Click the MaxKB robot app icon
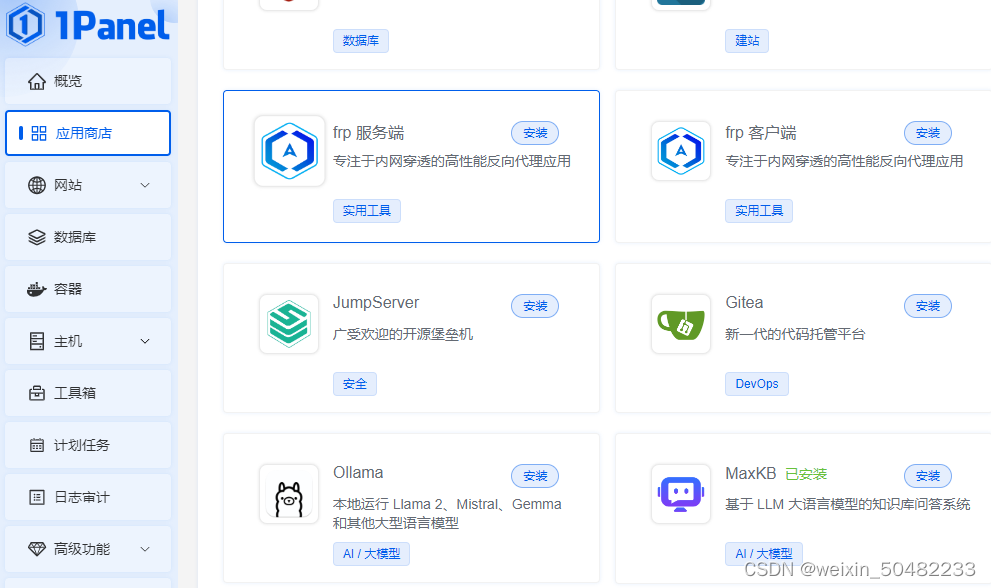Image resolution: width=991 pixels, height=588 pixels. click(x=681, y=494)
